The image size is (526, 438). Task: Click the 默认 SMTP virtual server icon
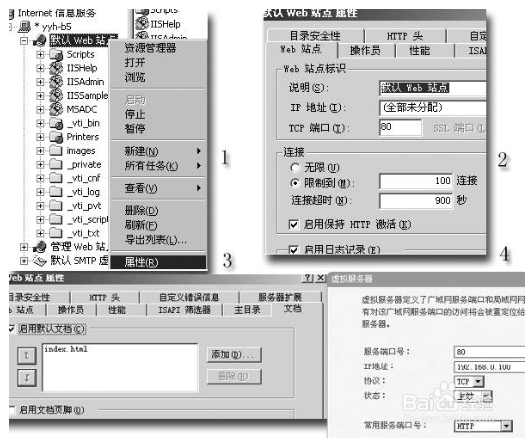[40, 261]
